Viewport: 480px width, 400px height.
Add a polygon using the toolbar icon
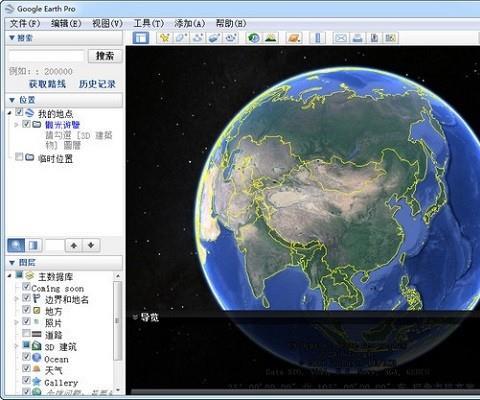181,38
